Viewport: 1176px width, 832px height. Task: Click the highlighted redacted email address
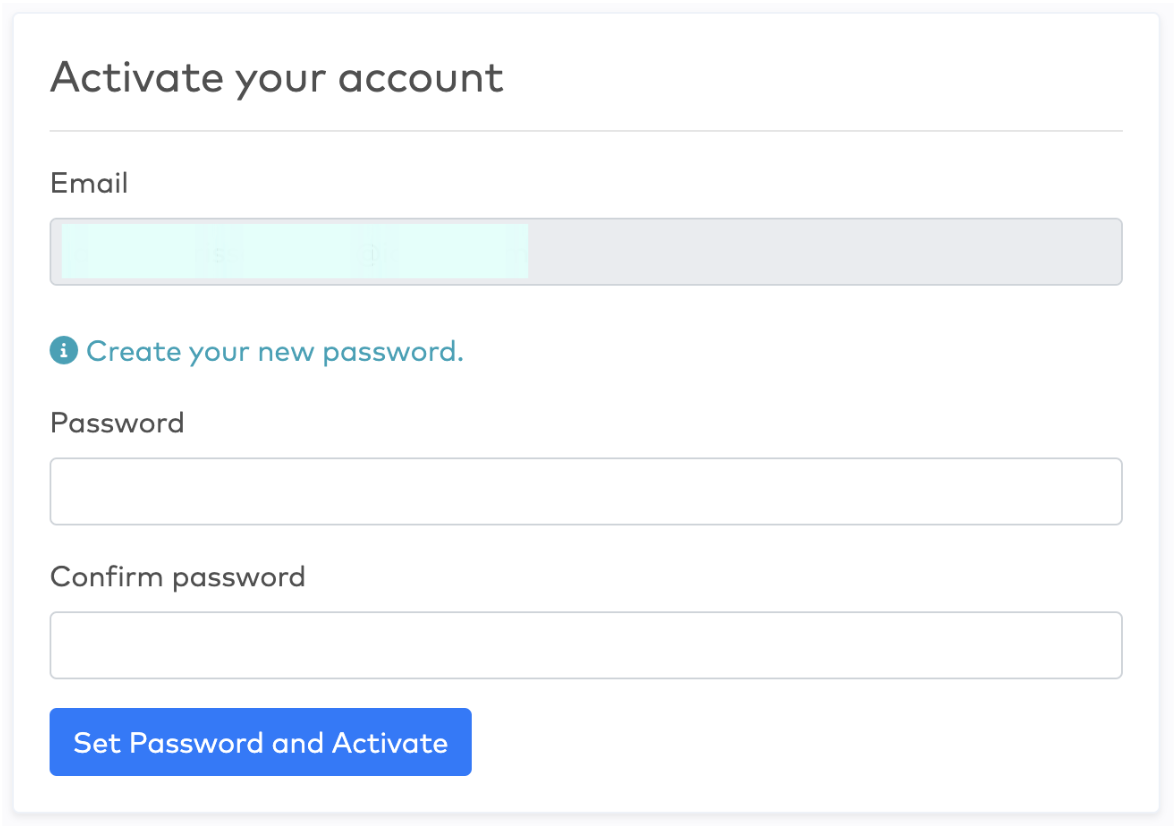click(x=295, y=251)
